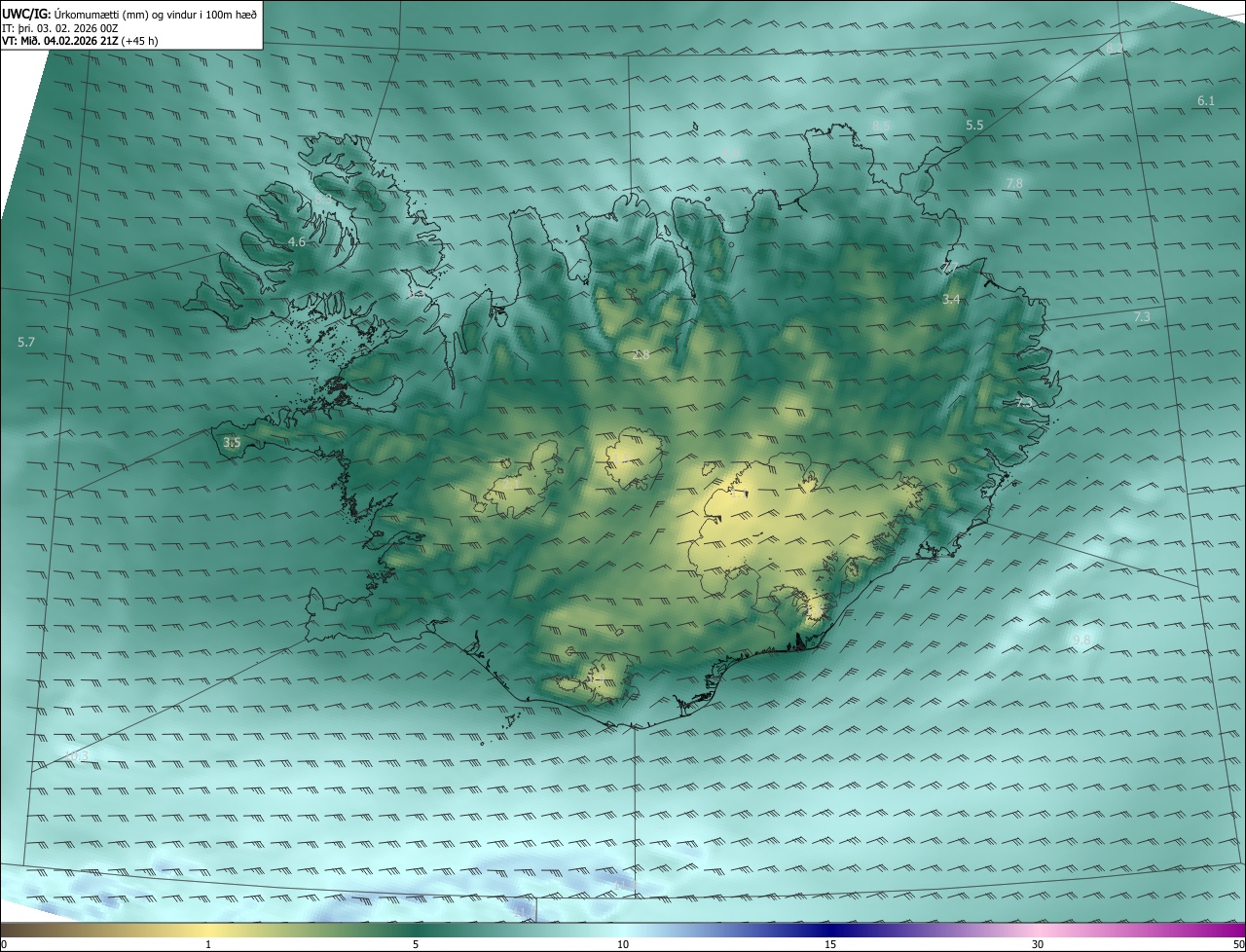Screen dimensions: 1246x952
Task: Click the 30 tick on the color scale
Action: pos(1038,945)
